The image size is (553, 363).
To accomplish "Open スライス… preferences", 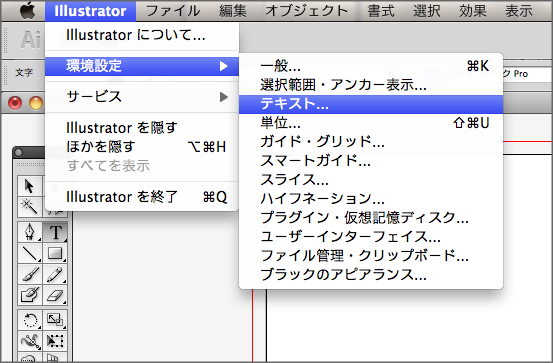I will (x=371, y=180).
